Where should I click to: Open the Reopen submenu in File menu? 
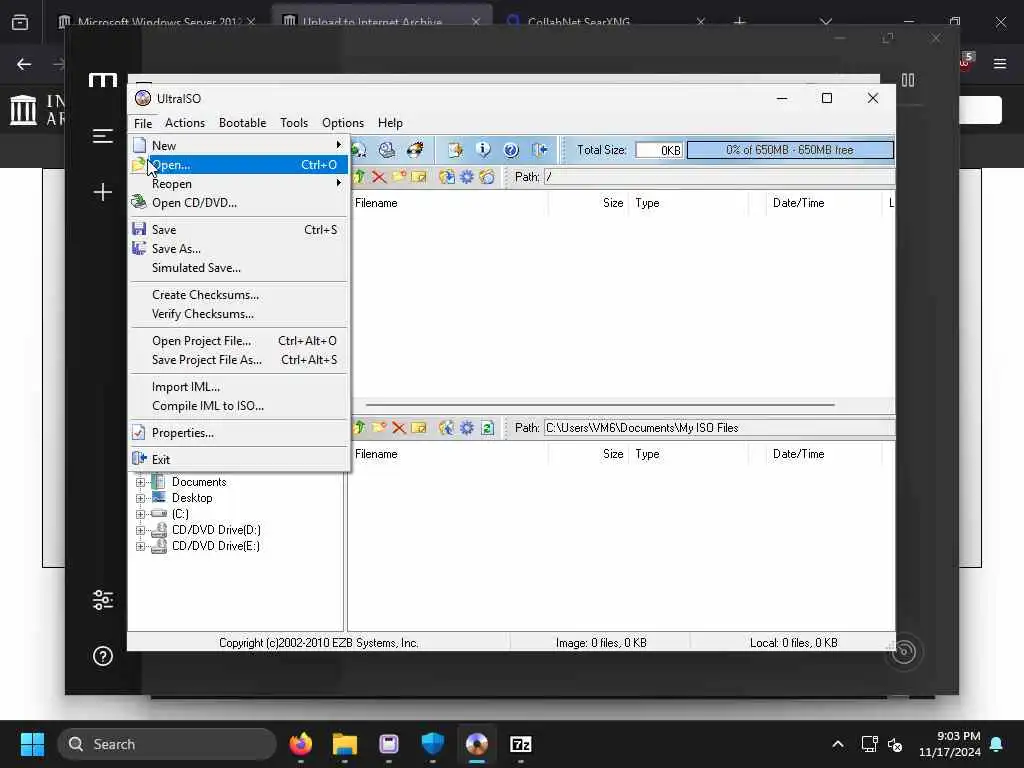pos(238,184)
